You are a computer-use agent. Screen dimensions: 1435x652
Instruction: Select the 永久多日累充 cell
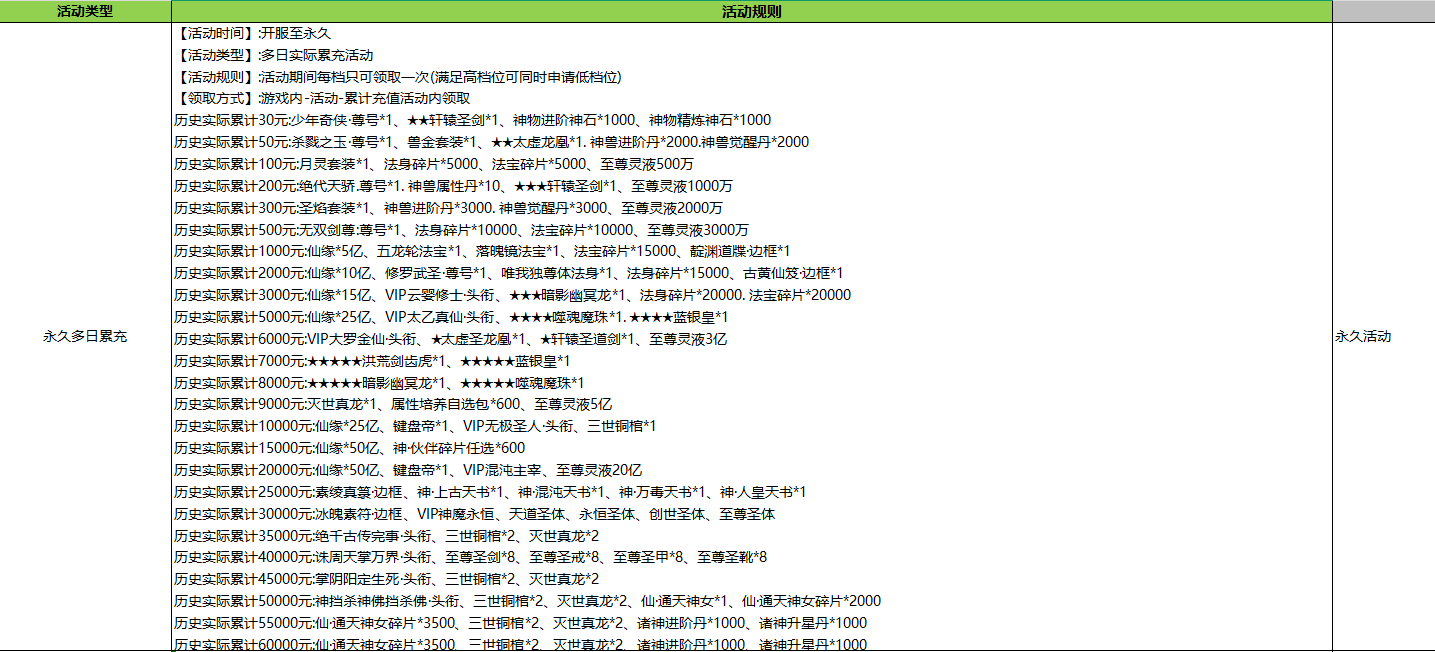pos(85,337)
